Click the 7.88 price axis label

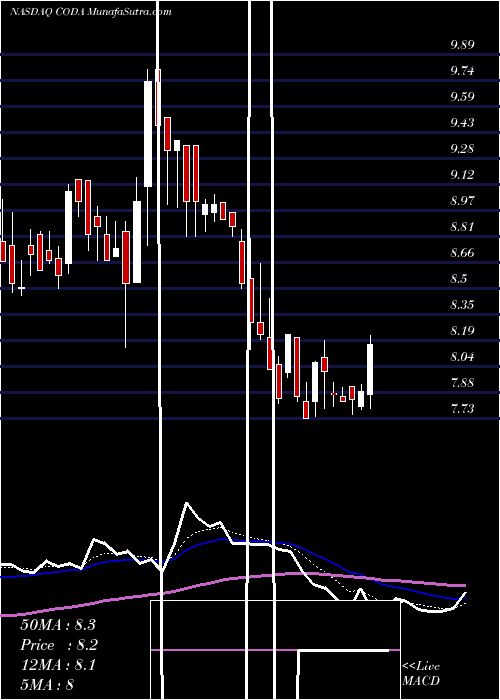click(462, 382)
